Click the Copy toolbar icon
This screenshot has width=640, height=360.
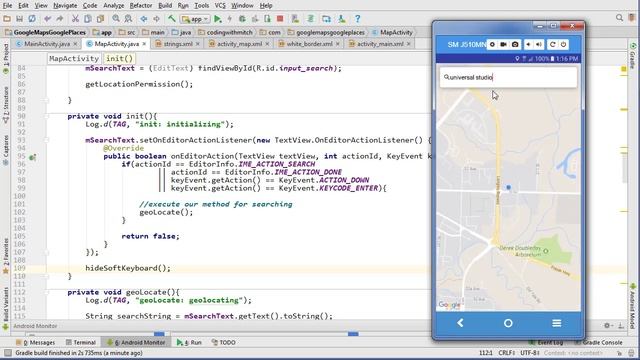pos(88,19)
